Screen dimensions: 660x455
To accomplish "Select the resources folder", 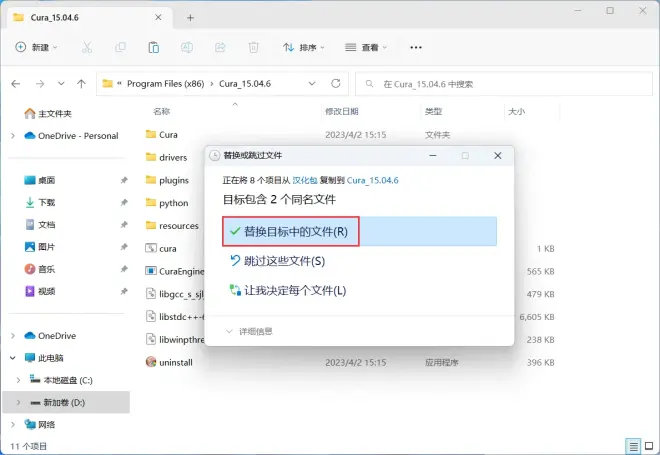I will pos(172,226).
